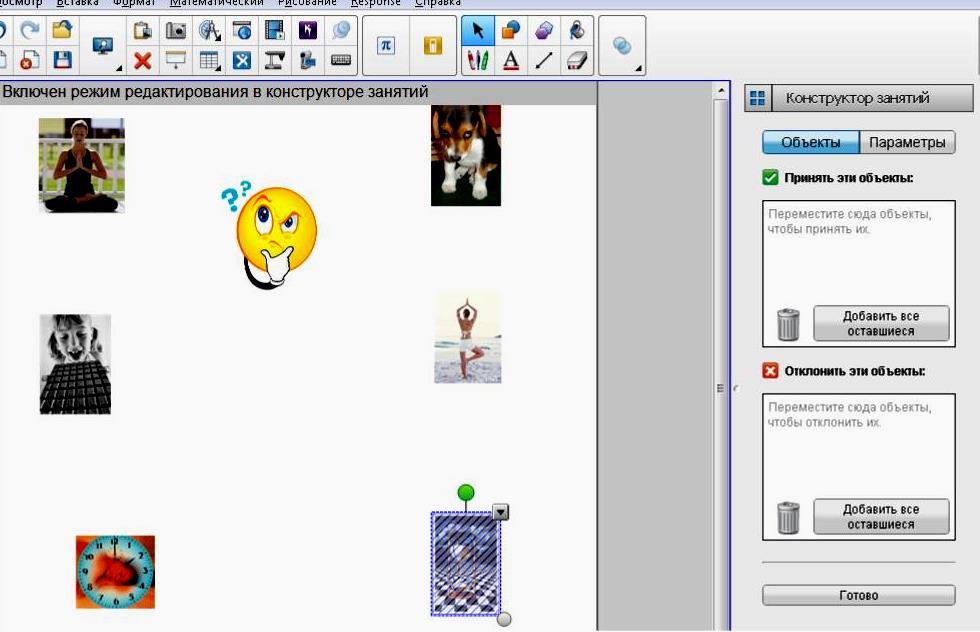Viewport: 980px width, 632px height.
Task: Click the Принять эти объекты drop area
Action: pyautogui.click(x=859, y=273)
